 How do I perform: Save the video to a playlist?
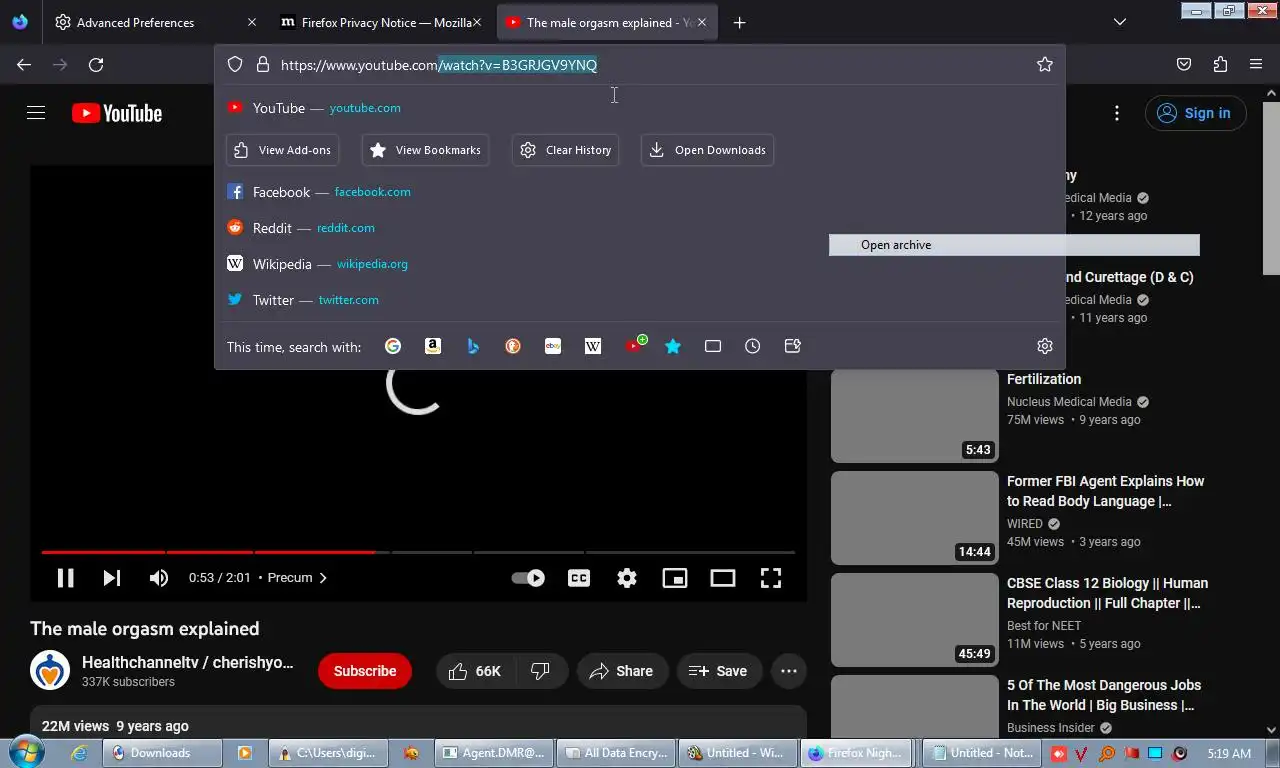(719, 671)
